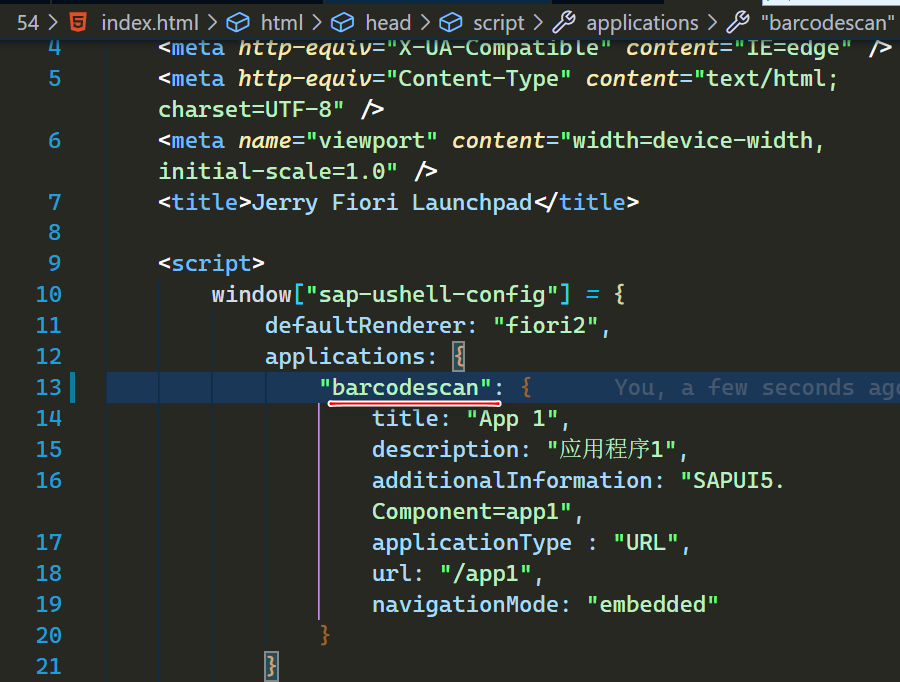Click the cube icon beside script breadcrumb

point(451,22)
